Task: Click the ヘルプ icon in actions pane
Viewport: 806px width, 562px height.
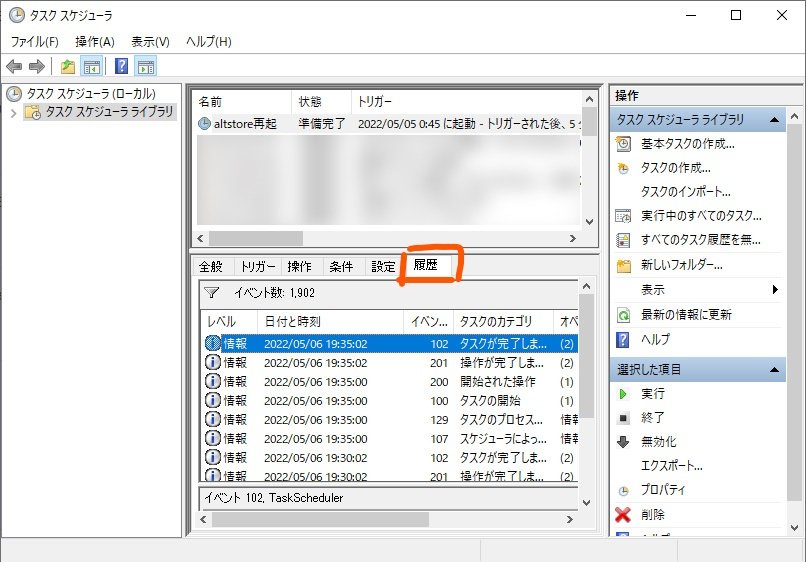Action: click(623, 339)
